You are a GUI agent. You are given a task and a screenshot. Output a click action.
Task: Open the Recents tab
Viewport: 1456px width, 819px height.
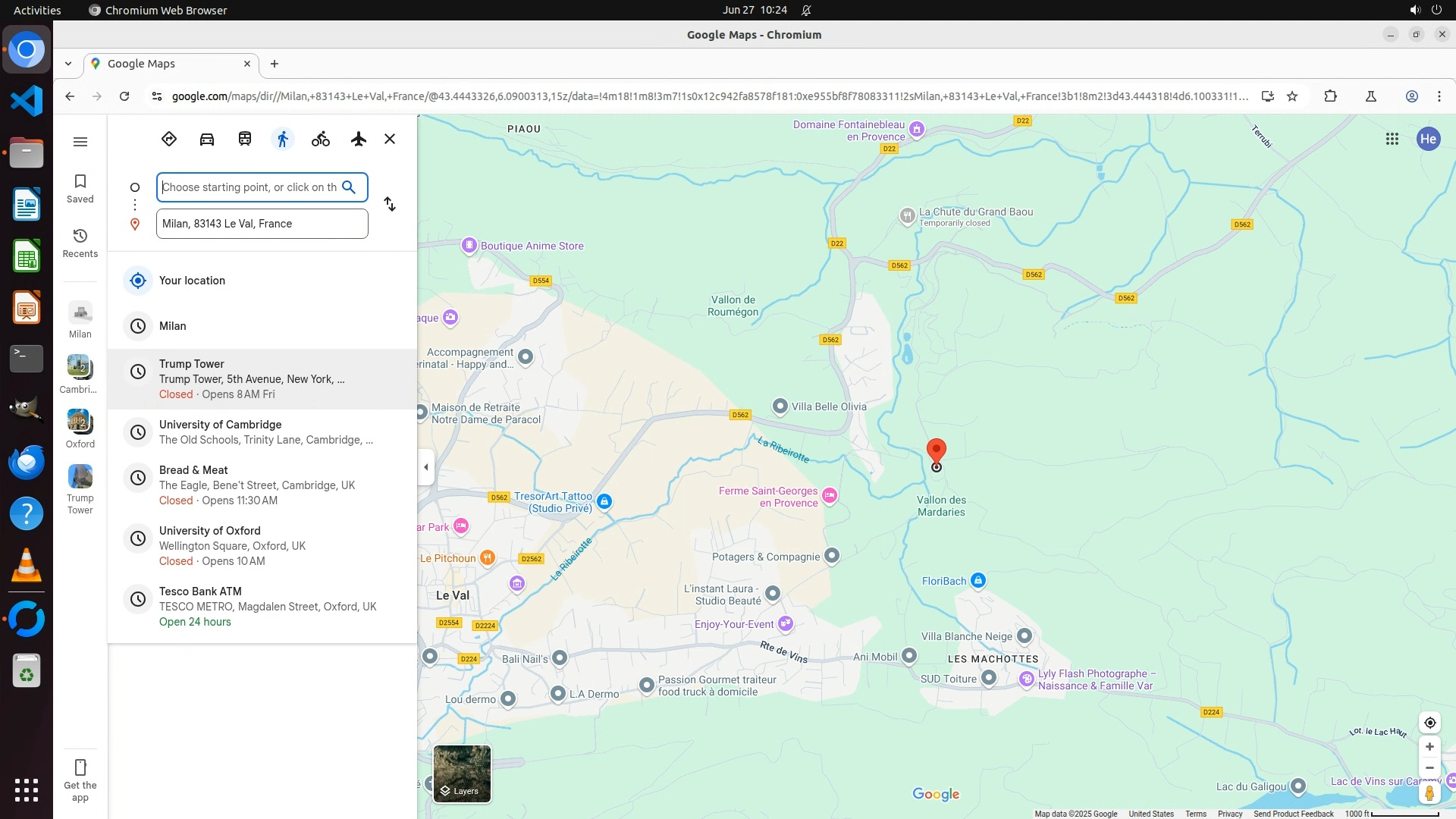[x=80, y=243]
